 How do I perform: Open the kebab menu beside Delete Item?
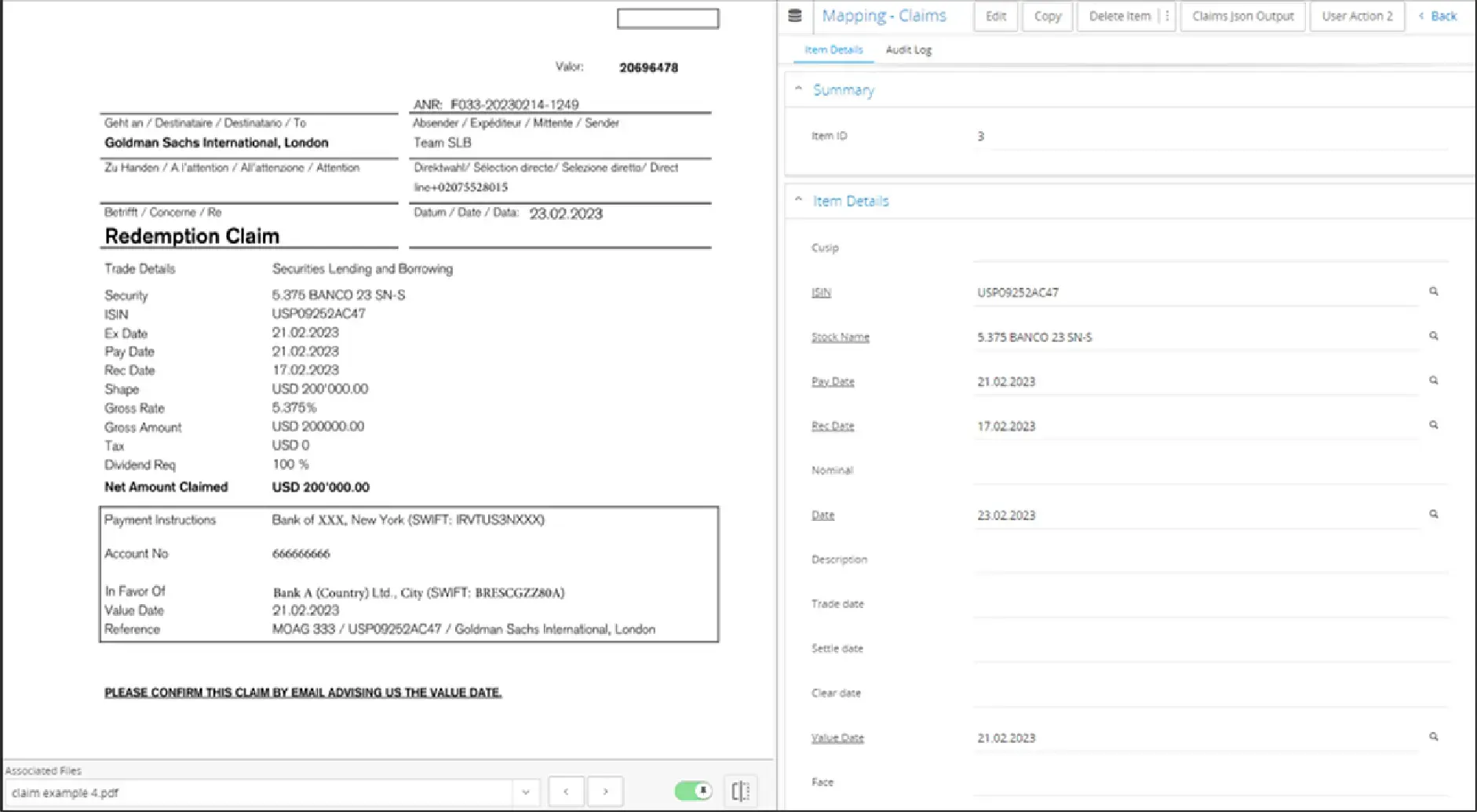coord(1167,16)
